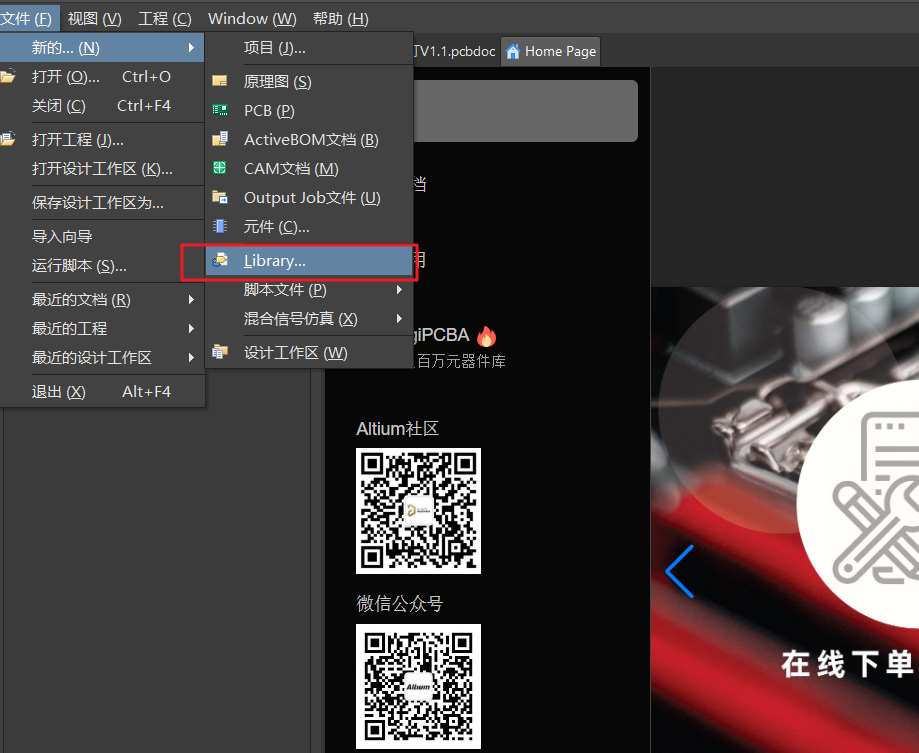Expand the arrow beside 最近的设计工作区

click(191, 357)
